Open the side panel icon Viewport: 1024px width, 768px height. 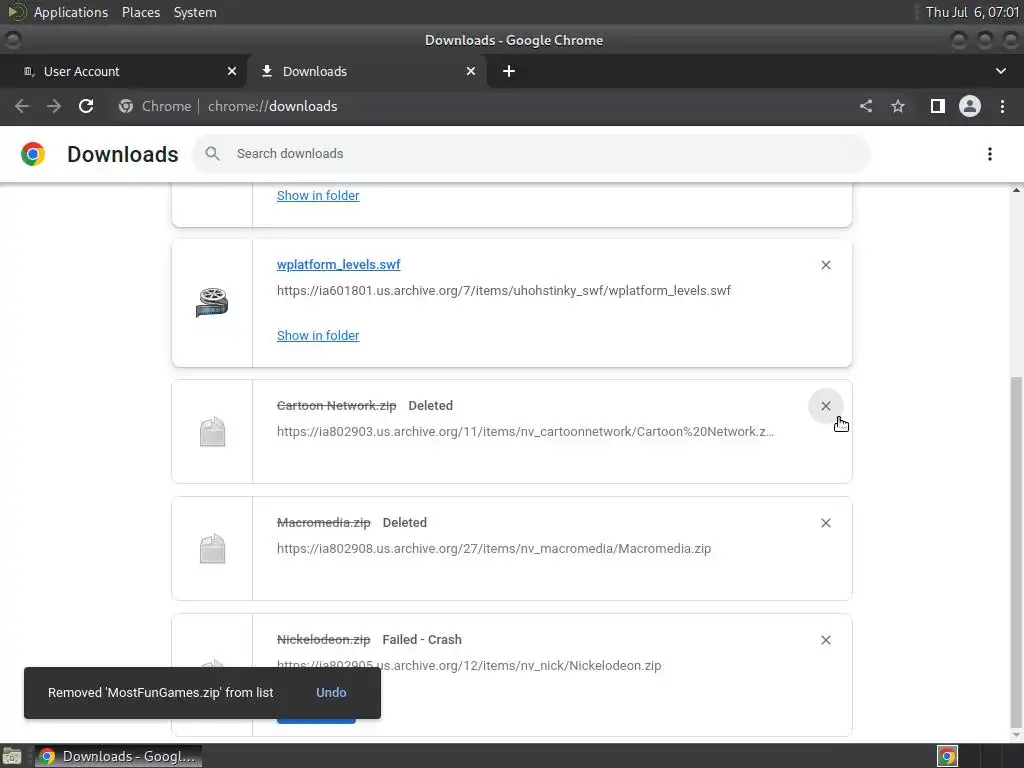click(938, 106)
